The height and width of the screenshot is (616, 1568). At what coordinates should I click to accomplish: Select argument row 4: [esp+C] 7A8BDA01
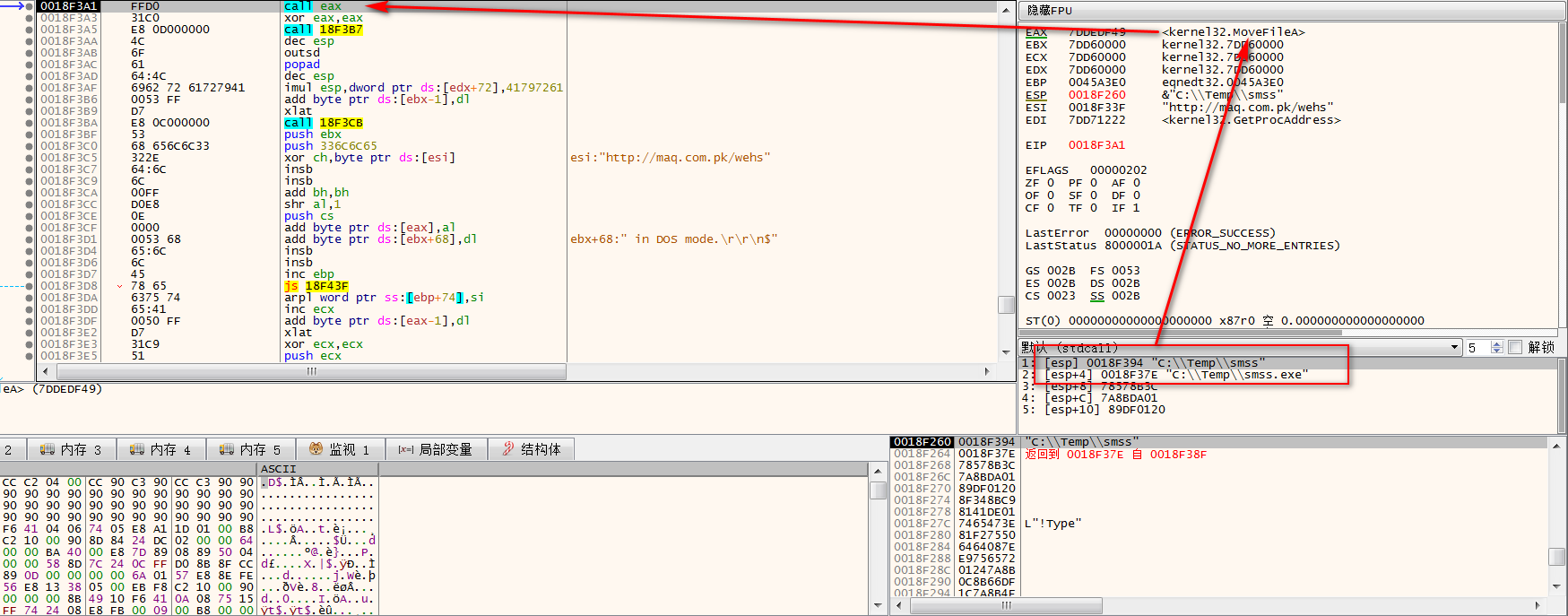[x=1089, y=398]
